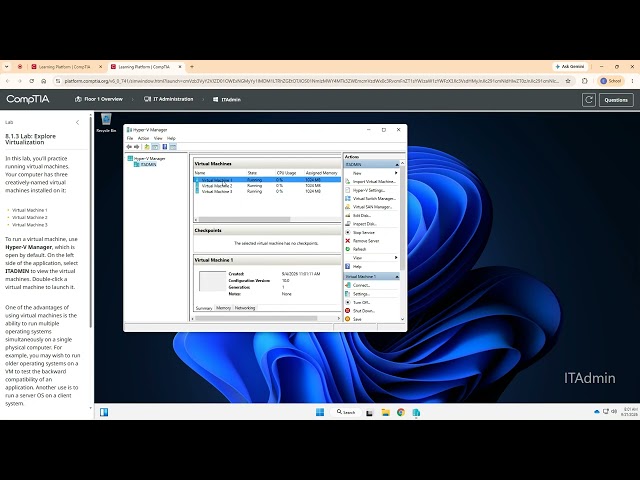
Task: Collapse the Virtual Machine 1 actions section
Action: tap(396, 277)
